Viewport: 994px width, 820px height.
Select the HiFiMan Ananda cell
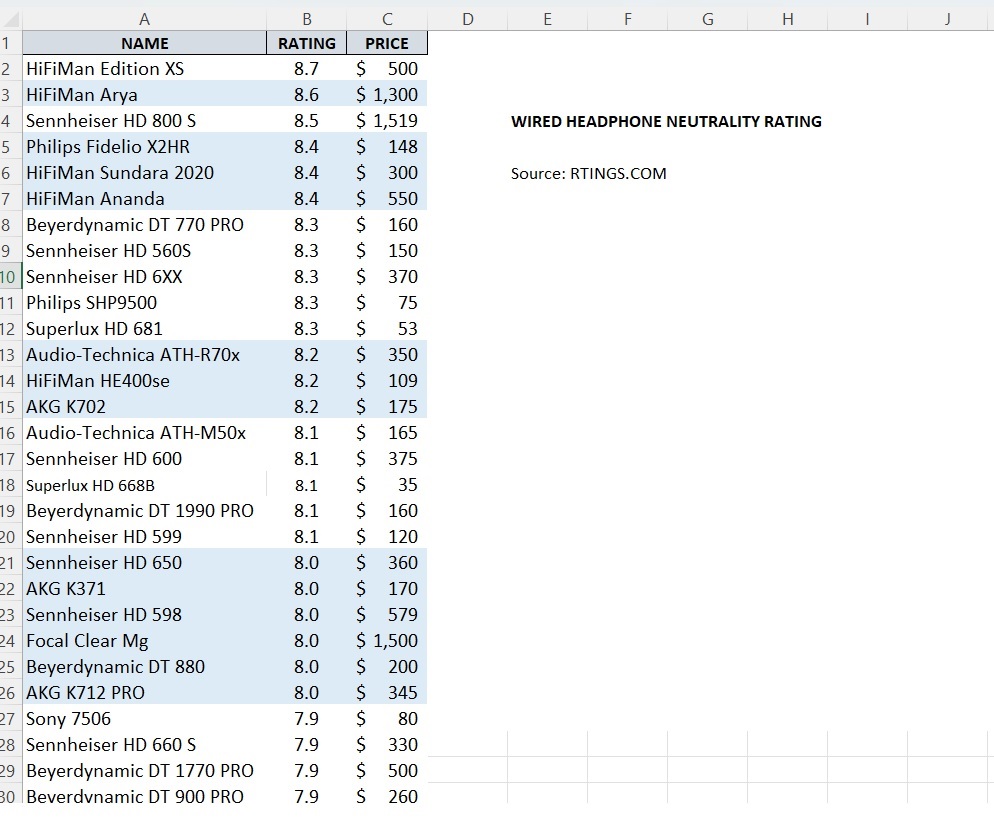pos(145,198)
